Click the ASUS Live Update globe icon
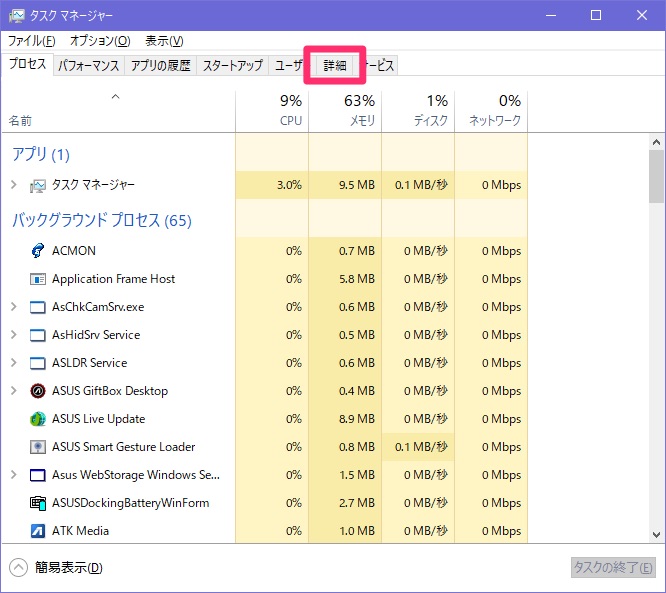666x593 pixels. (x=37, y=419)
